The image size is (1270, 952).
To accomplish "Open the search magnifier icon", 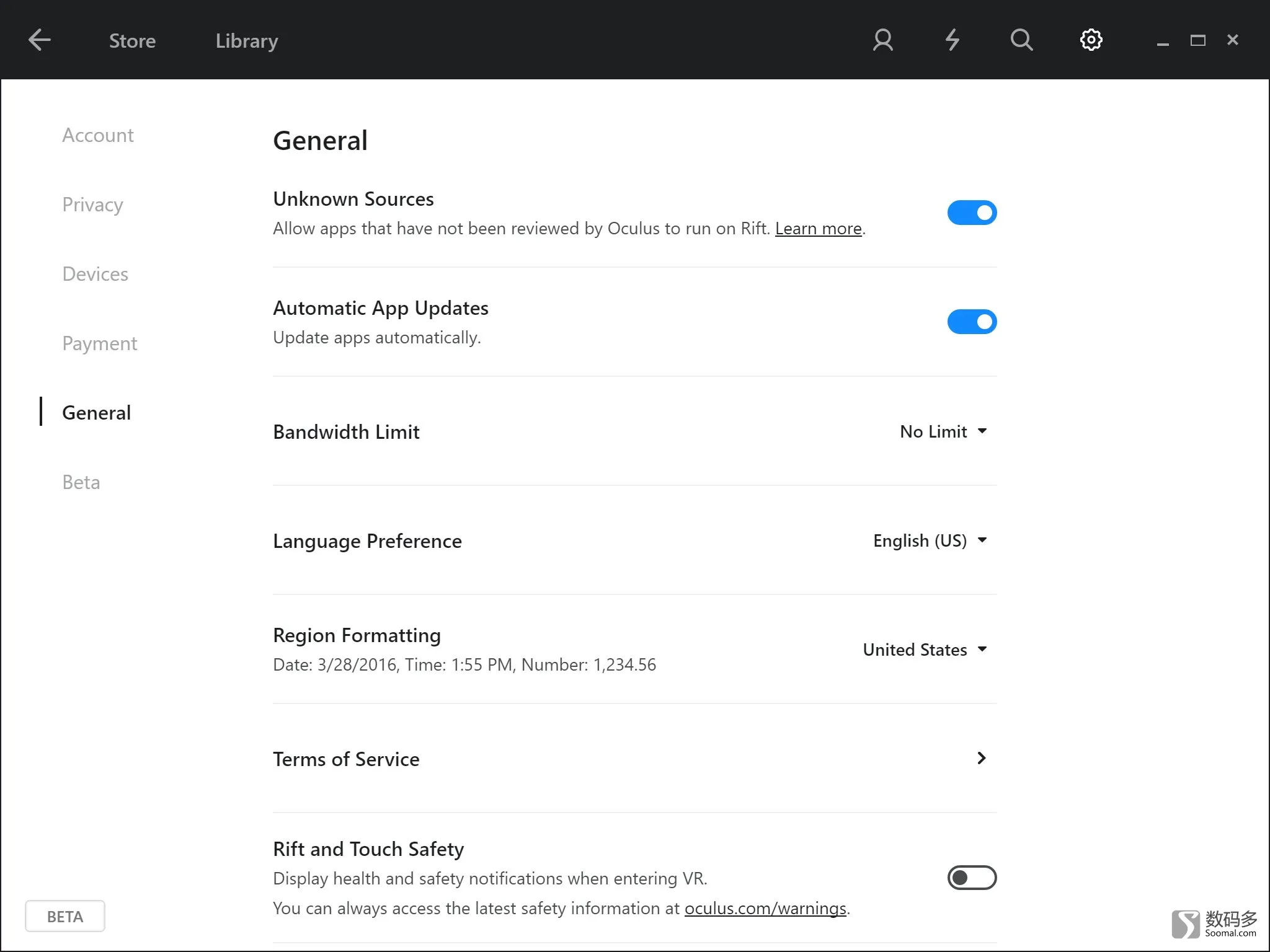I will click(x=1021, y=40).
